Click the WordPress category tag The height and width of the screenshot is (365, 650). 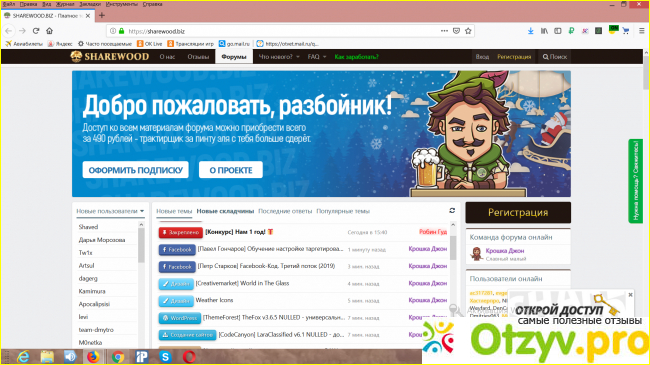pos(179,318)
